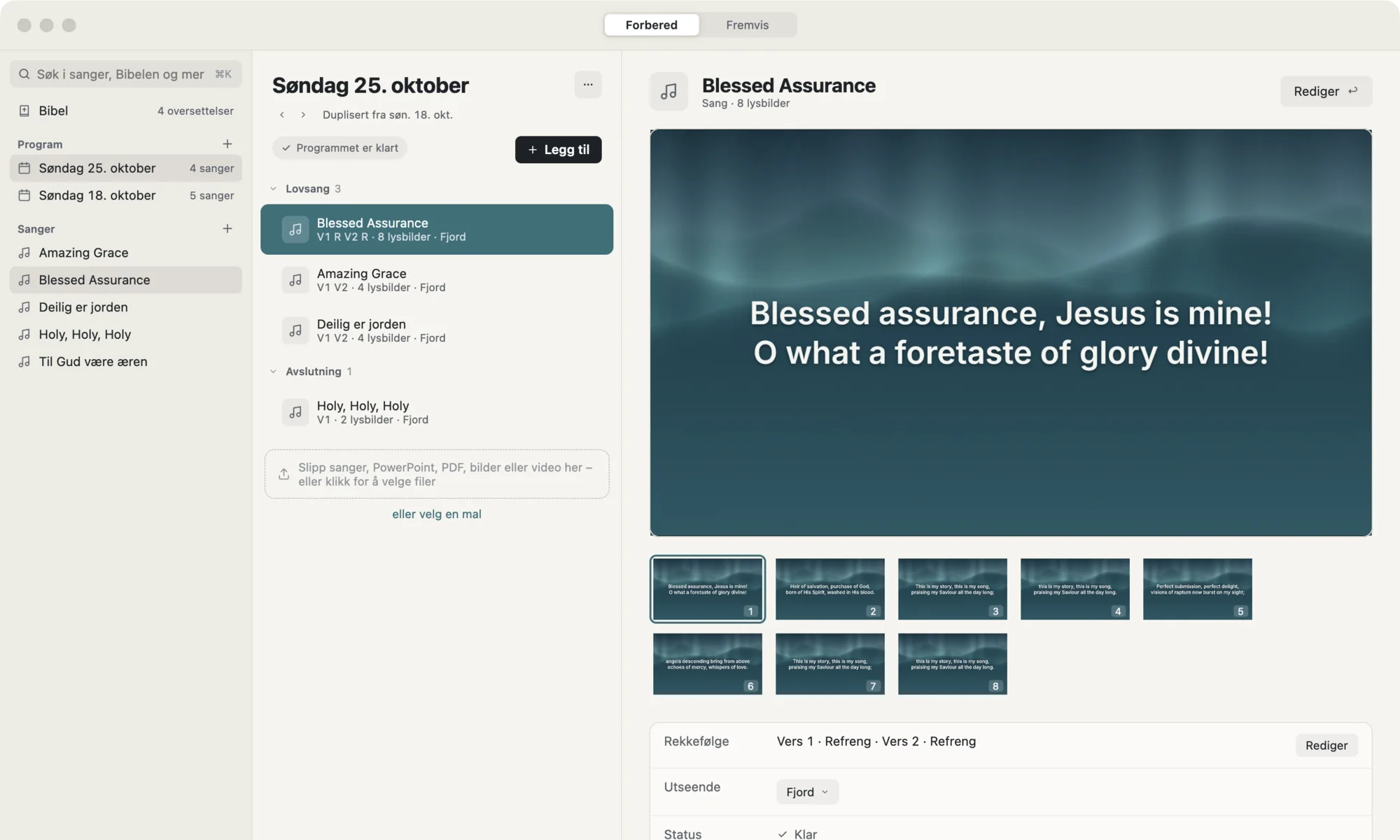Click the music icon of Deilig er jorden program item

coord(295,330)
